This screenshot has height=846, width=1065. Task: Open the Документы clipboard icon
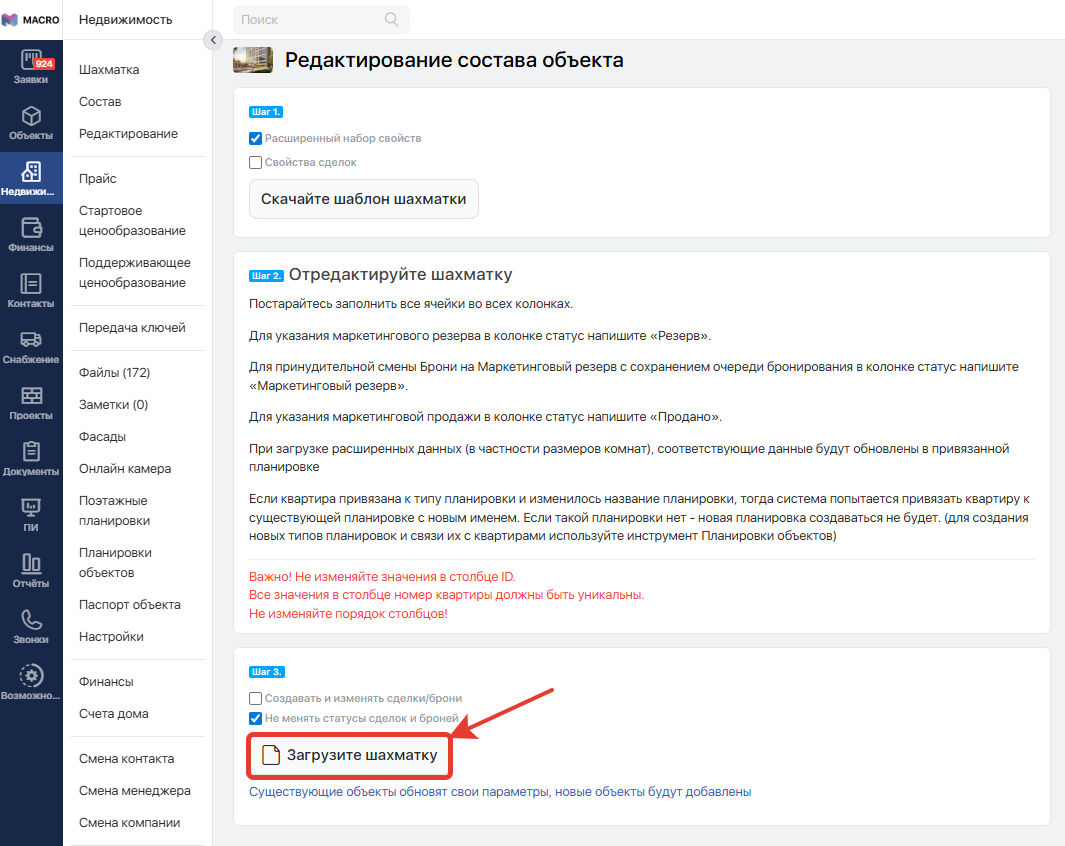pos(31,453)
